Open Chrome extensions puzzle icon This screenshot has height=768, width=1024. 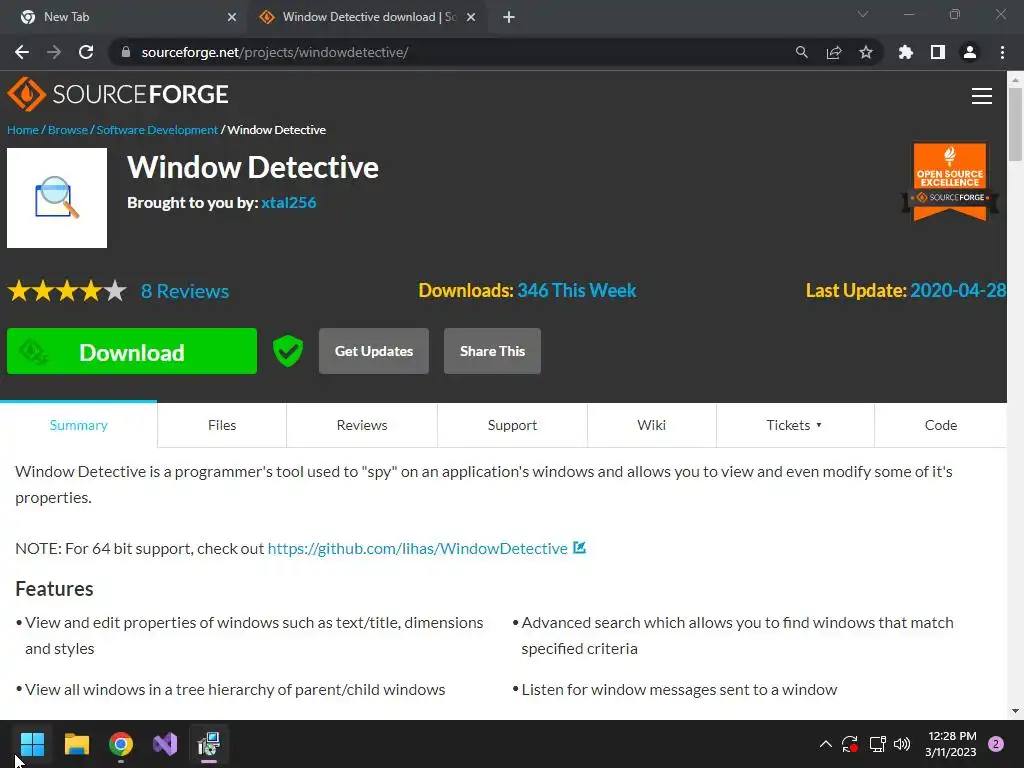tap(906, 52)
